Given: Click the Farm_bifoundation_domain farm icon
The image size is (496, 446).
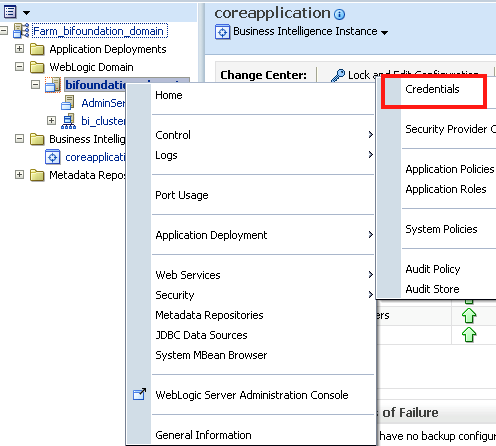Looking at the screenshot, I should 21,31.
